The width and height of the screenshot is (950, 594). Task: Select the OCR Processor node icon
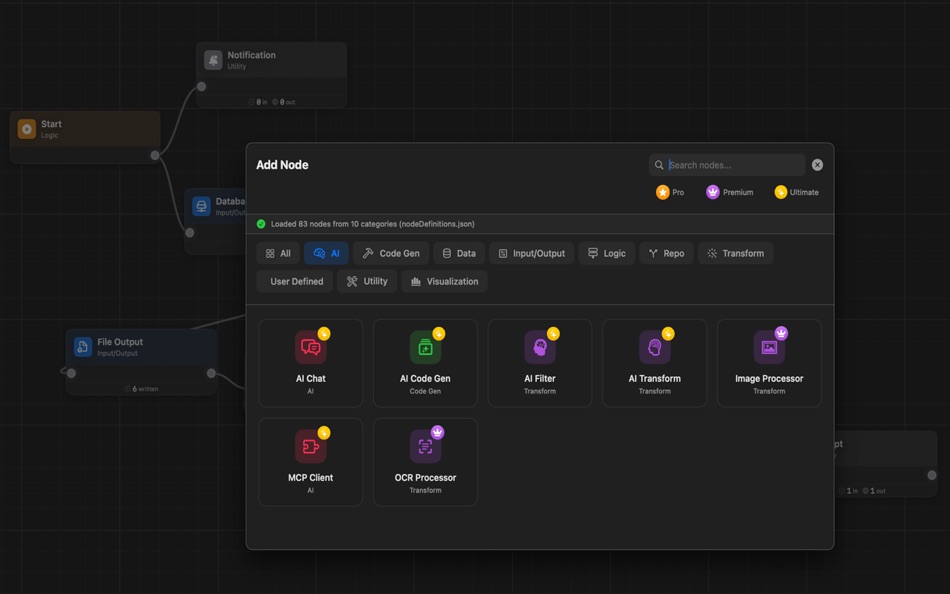click(x=425, y=447)
